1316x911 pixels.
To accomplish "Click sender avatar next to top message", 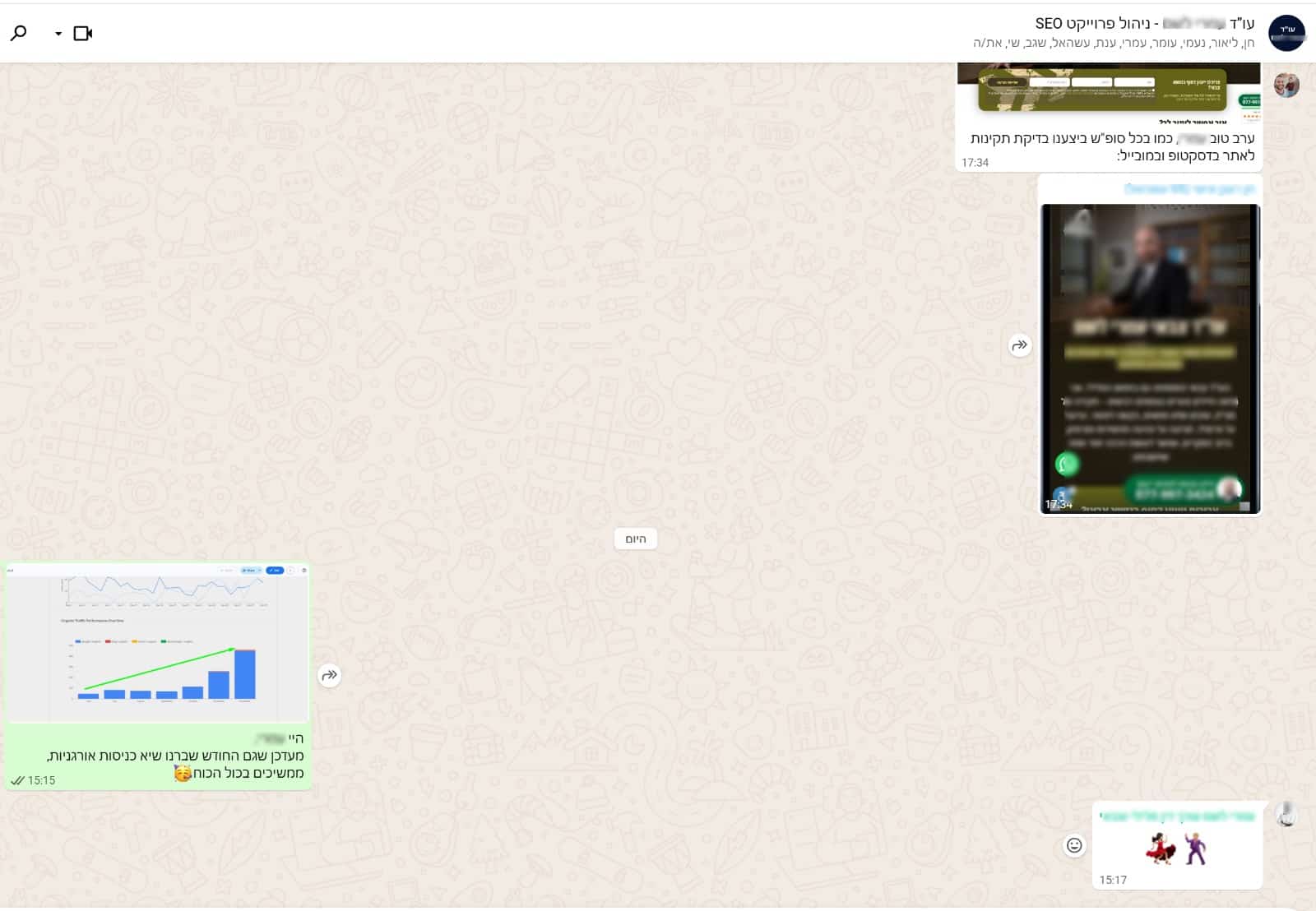I will coord(1286,85).
